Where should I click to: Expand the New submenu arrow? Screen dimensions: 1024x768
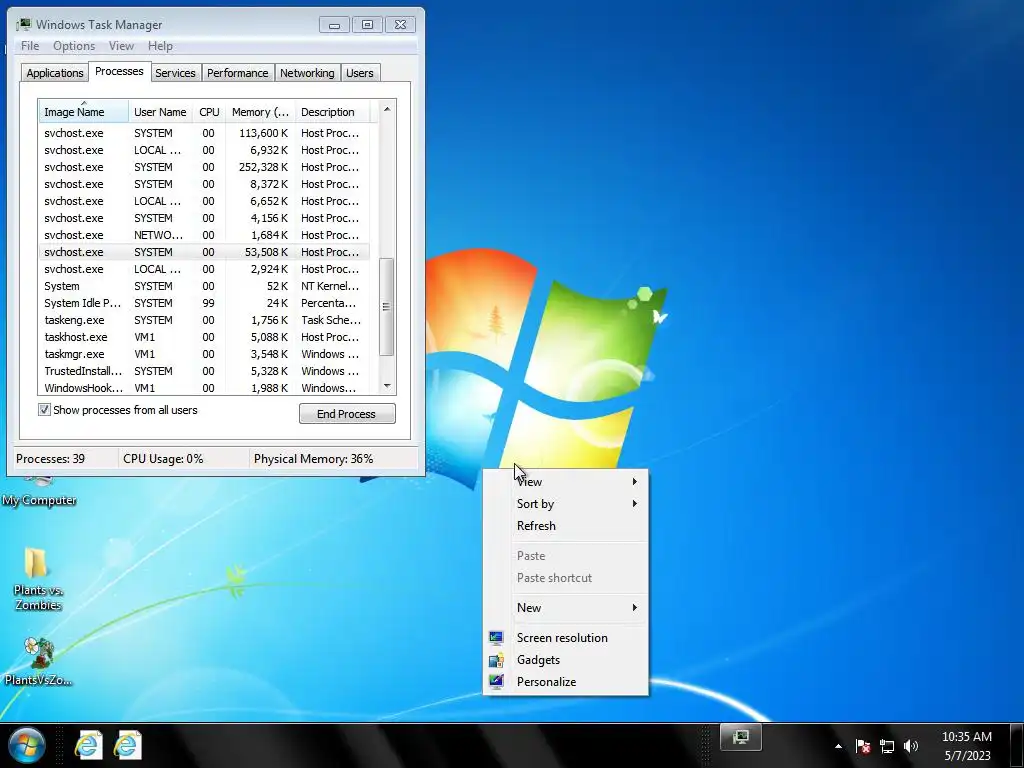[x=634, y=607]
